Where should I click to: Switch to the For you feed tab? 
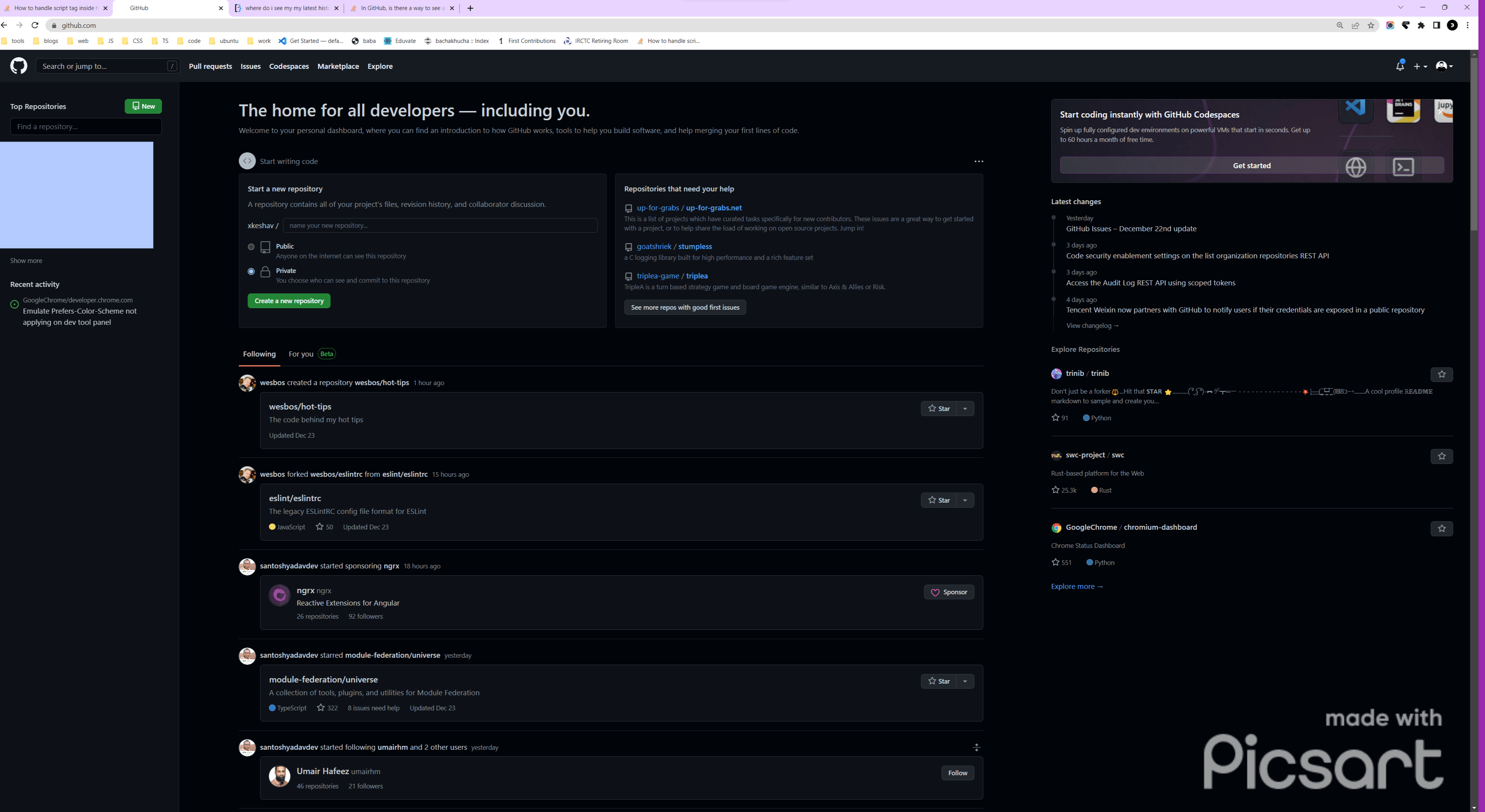(301, 354)
